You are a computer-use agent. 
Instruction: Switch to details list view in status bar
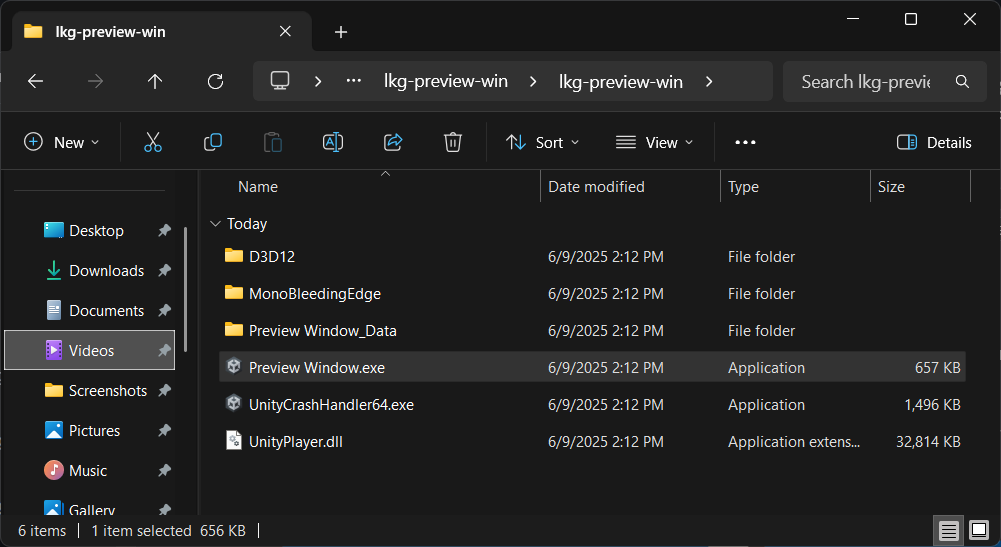(x=949, y=530)
